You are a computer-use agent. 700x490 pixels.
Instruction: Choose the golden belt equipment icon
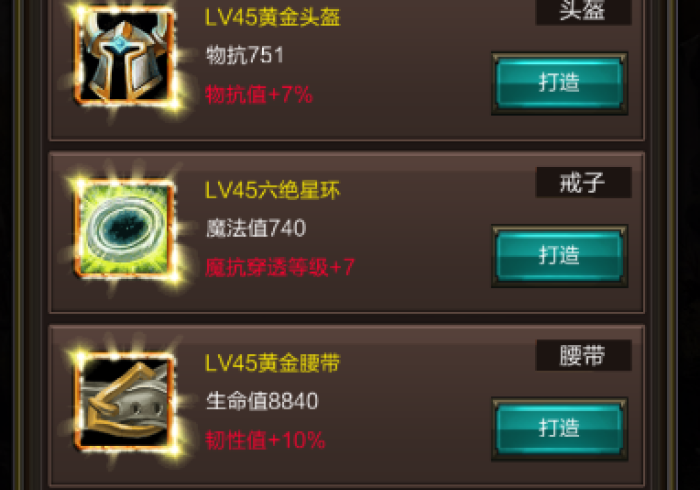125,400
